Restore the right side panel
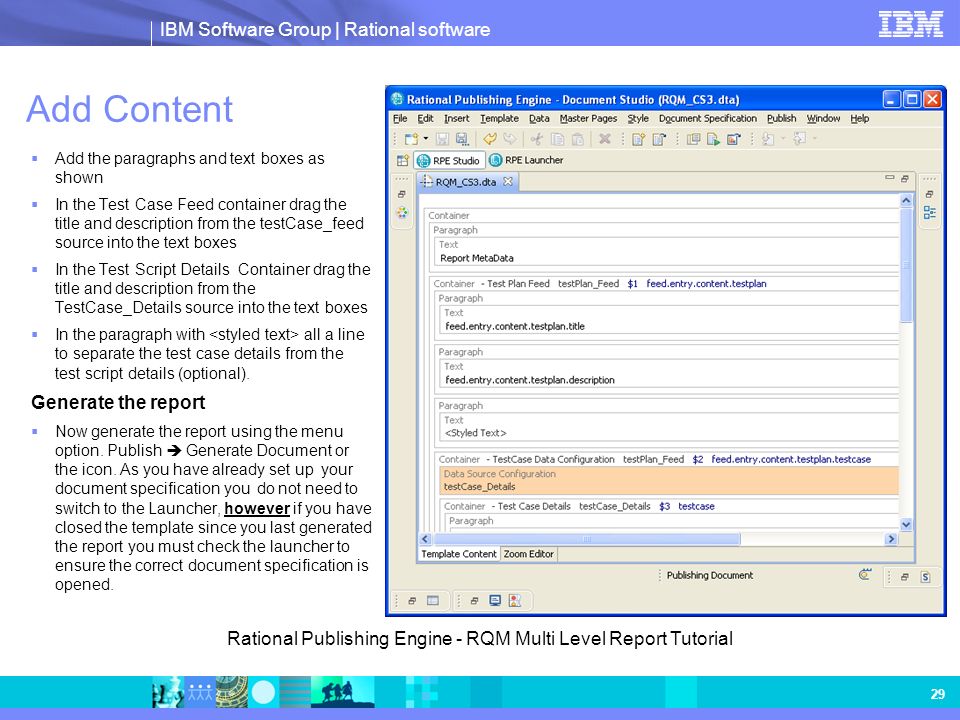The height and width of the screenshot is (720, 960). tap(929, 194)
